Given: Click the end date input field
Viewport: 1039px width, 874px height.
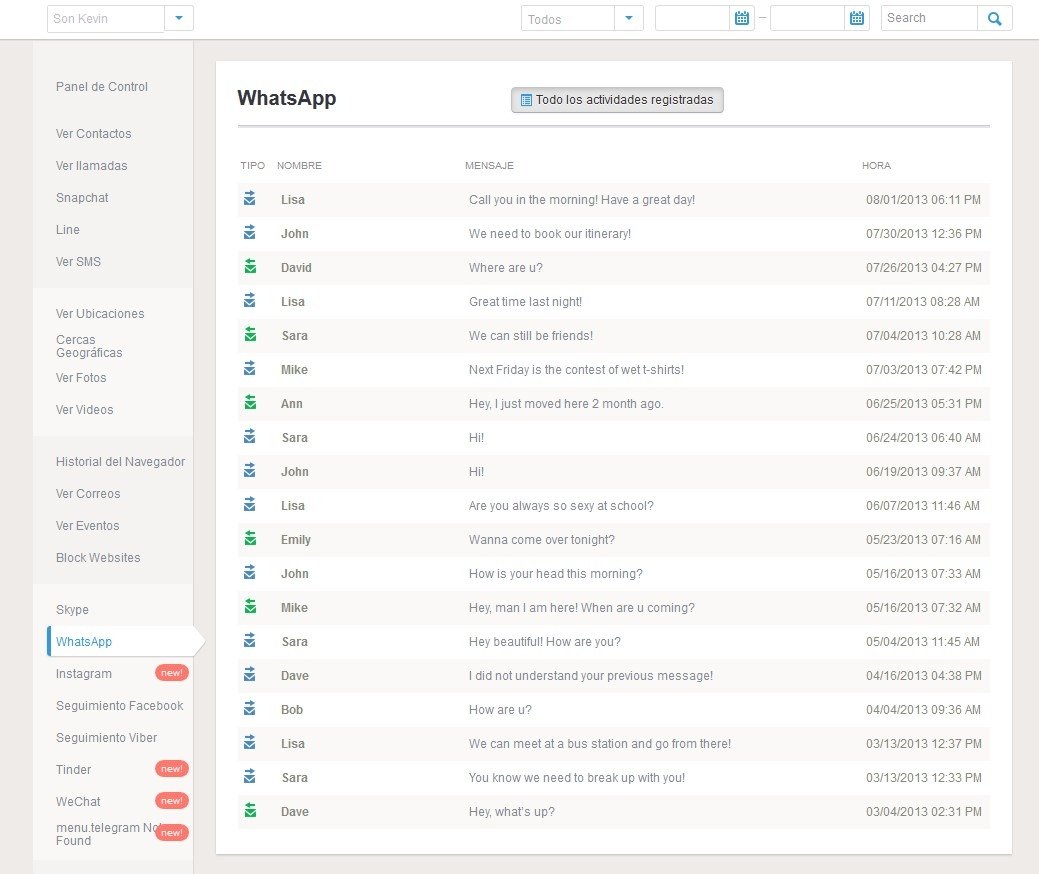Looking at the screenshot, I should tap(808, 19).
